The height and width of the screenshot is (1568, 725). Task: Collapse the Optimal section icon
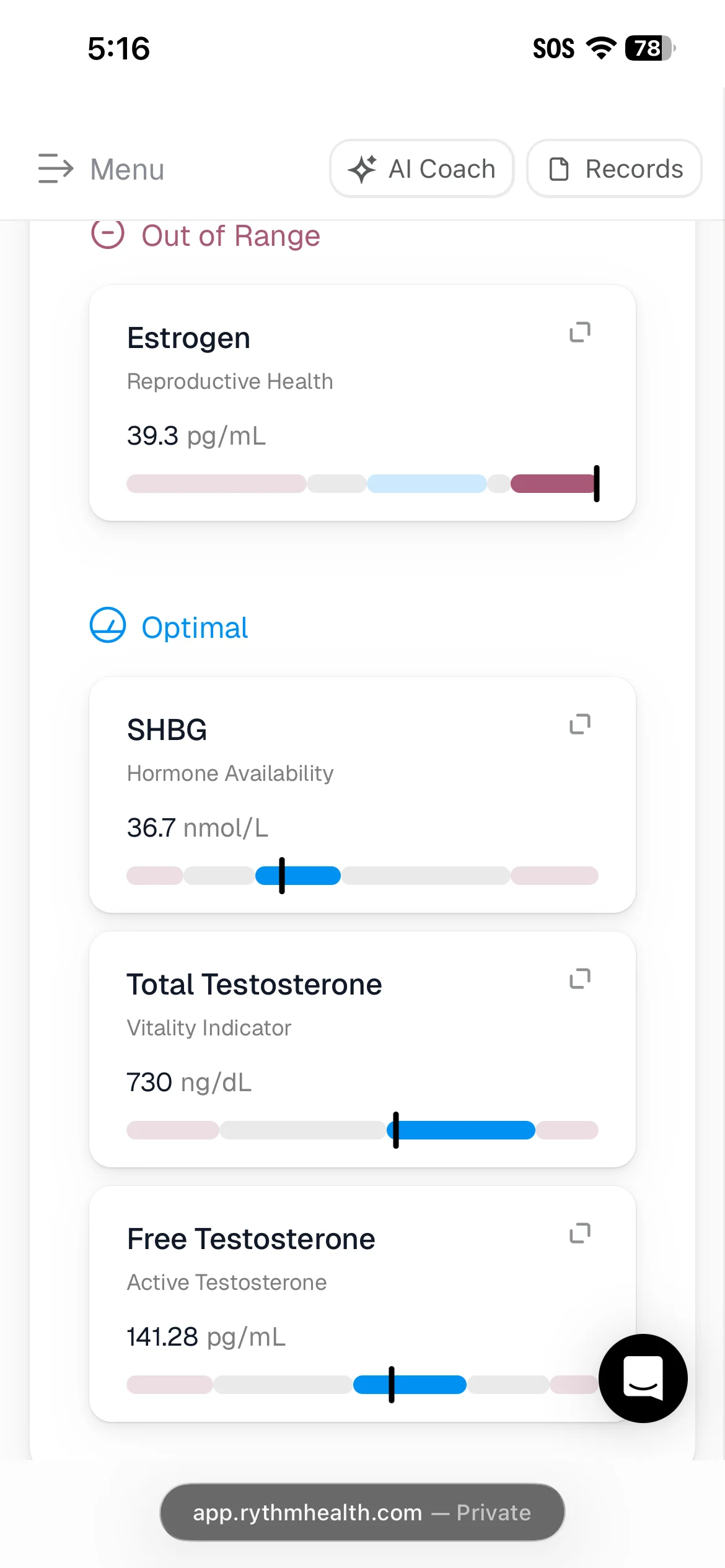pyautogui.click(x=108, y=625)
